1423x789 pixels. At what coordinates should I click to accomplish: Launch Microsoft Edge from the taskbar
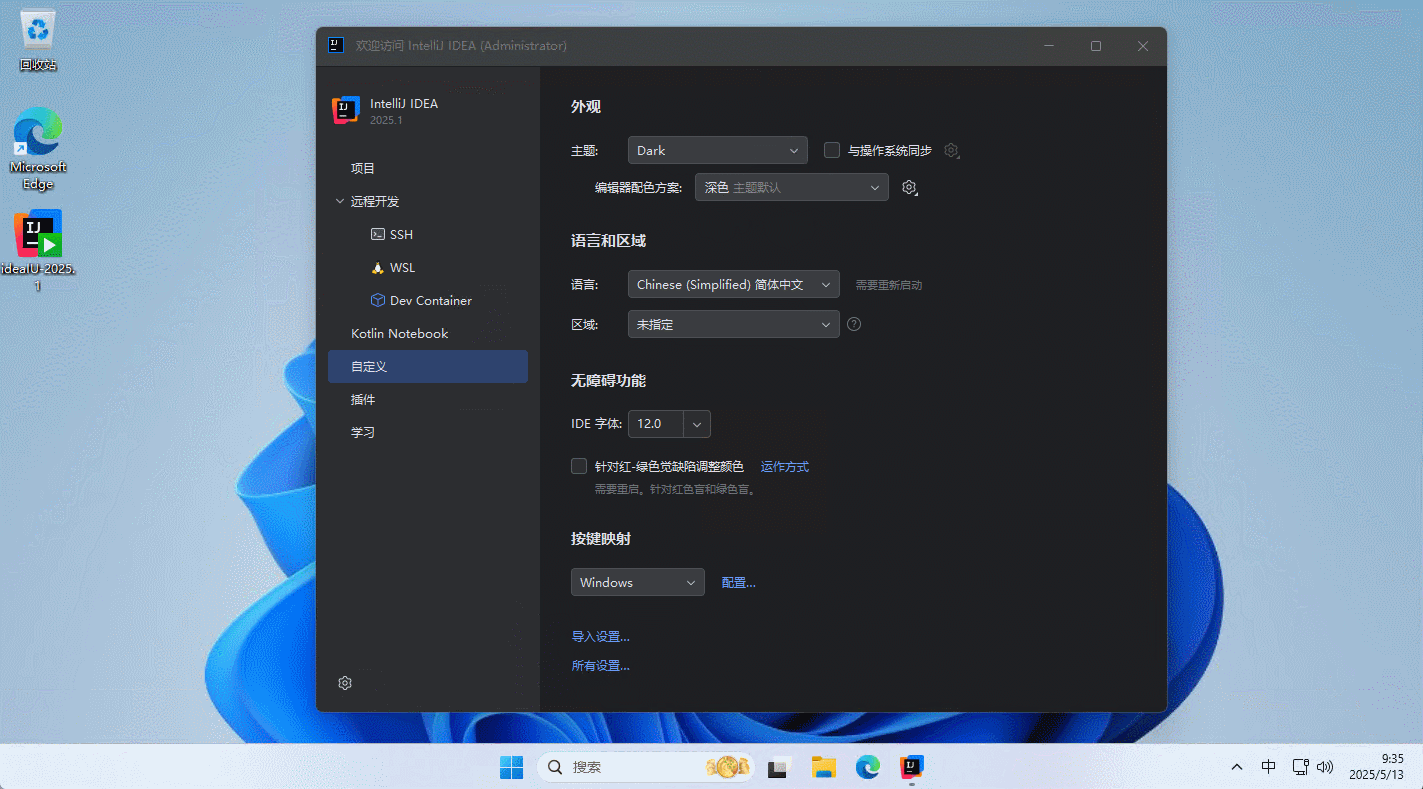[x=867, y=767]
